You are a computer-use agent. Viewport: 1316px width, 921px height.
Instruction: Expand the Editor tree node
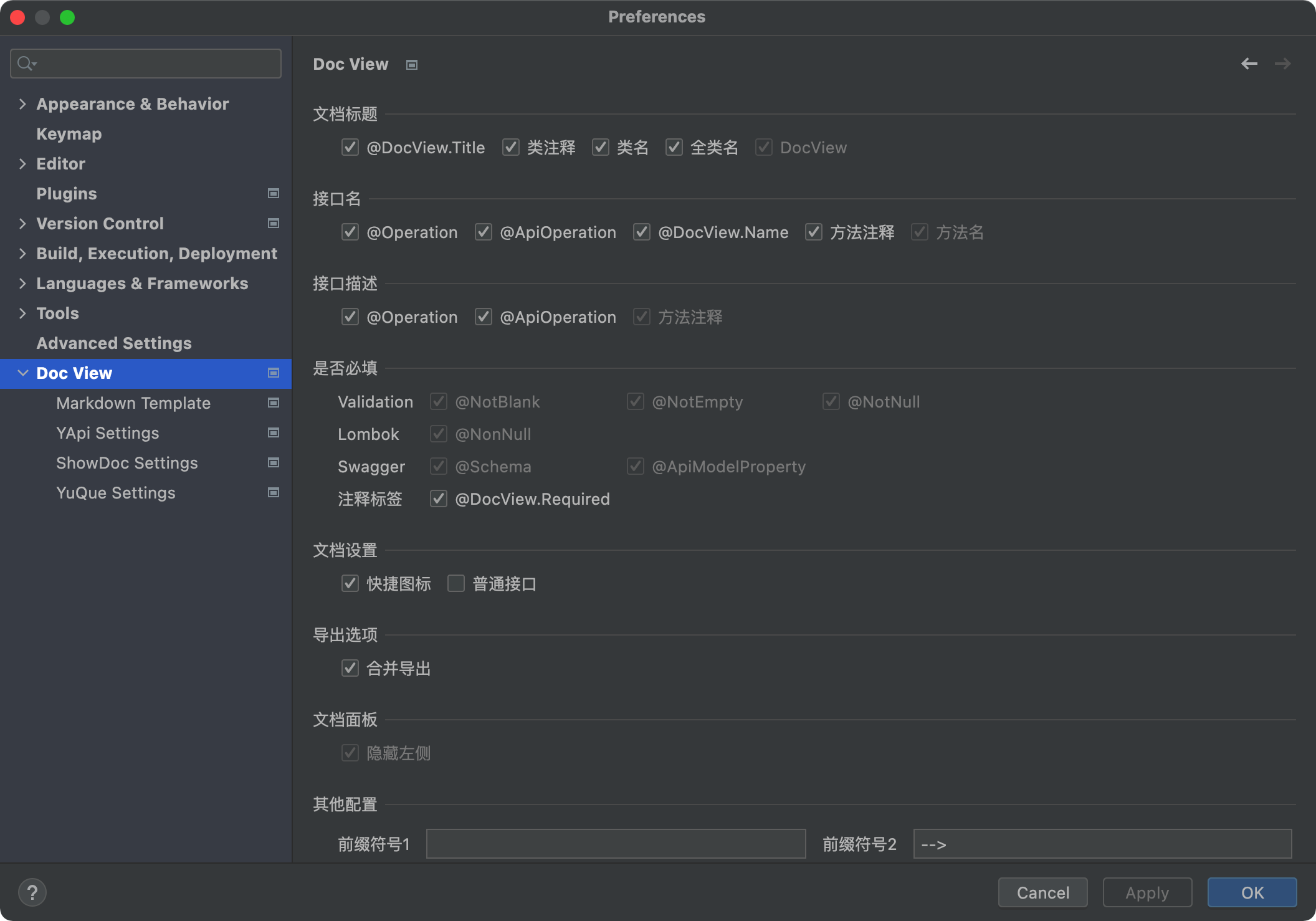(22, 163)
